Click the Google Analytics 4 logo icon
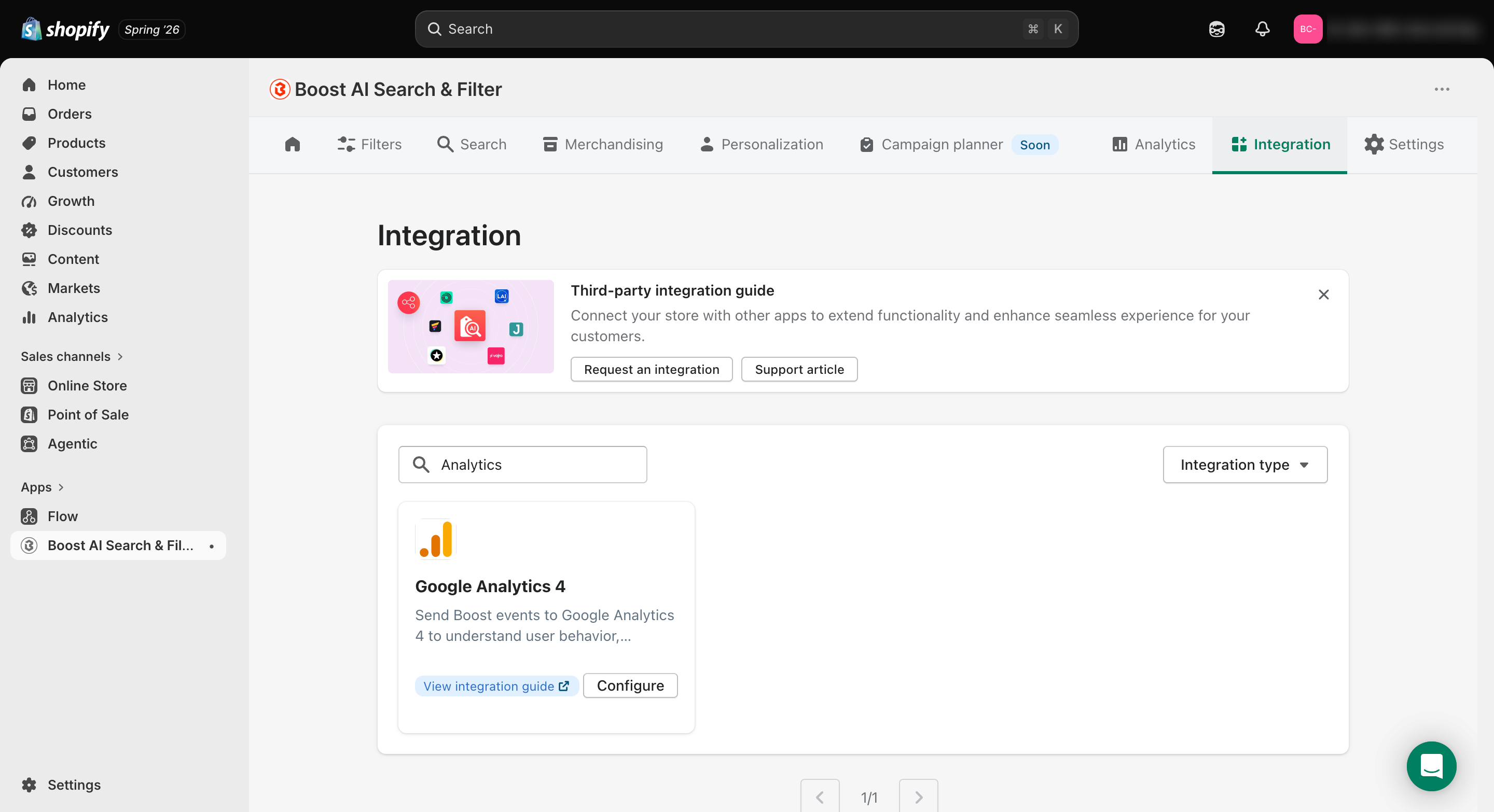Image resolution: width=1494 pixels, height=812 pixels. 436,539
